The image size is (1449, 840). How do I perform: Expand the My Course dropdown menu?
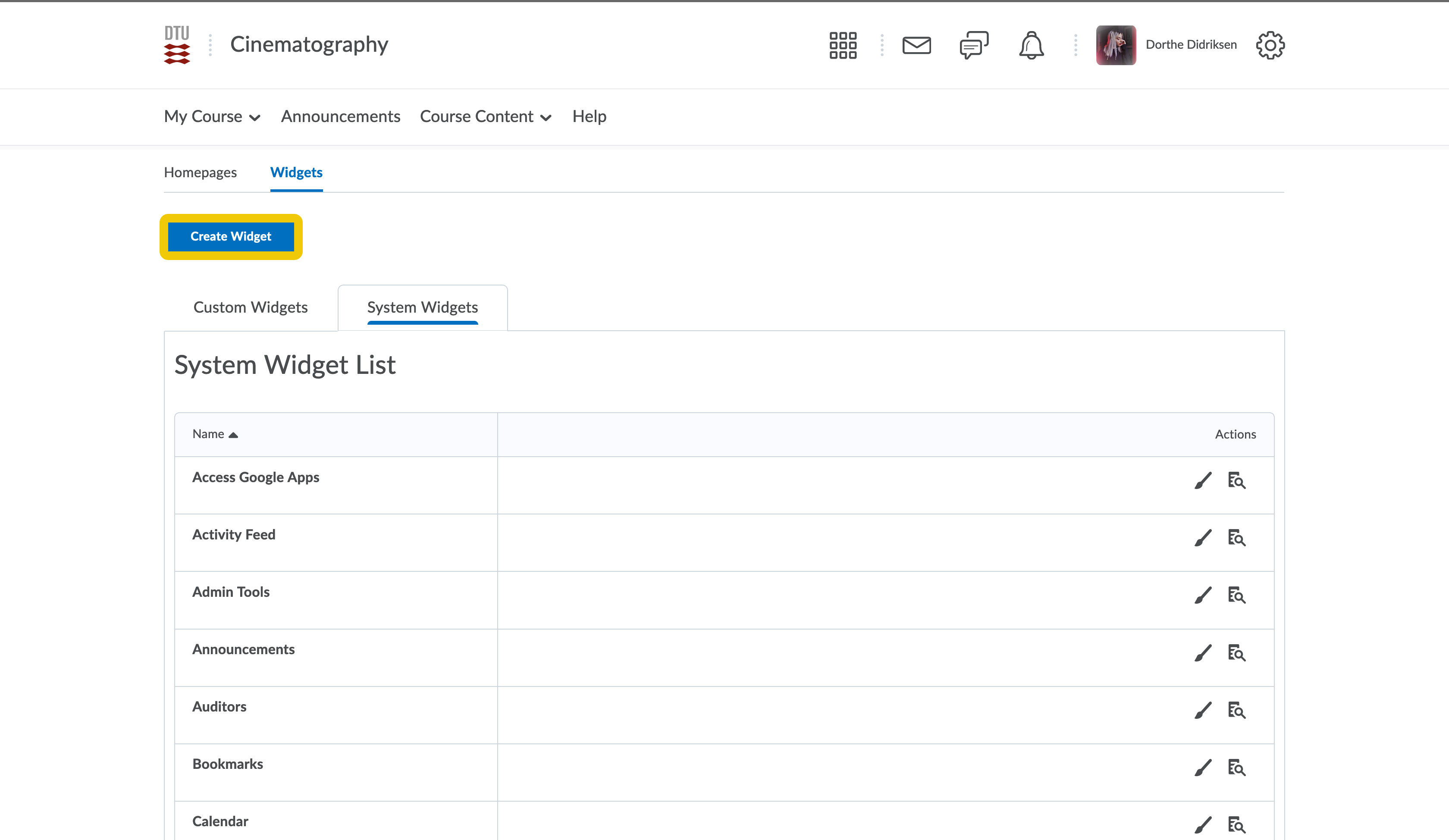[x=212, y=117]
